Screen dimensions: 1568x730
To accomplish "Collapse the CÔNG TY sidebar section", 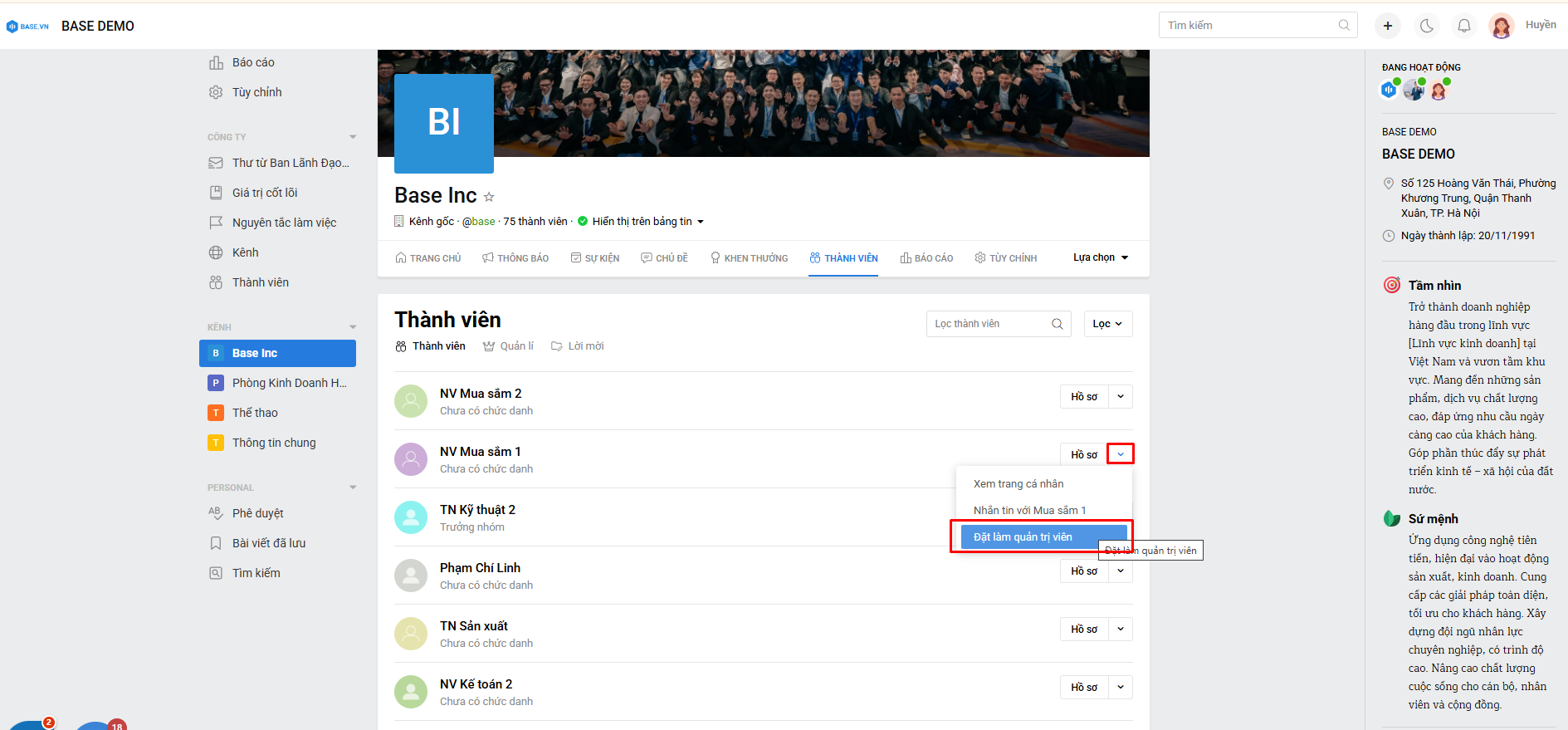I will (x=353, y=137).
